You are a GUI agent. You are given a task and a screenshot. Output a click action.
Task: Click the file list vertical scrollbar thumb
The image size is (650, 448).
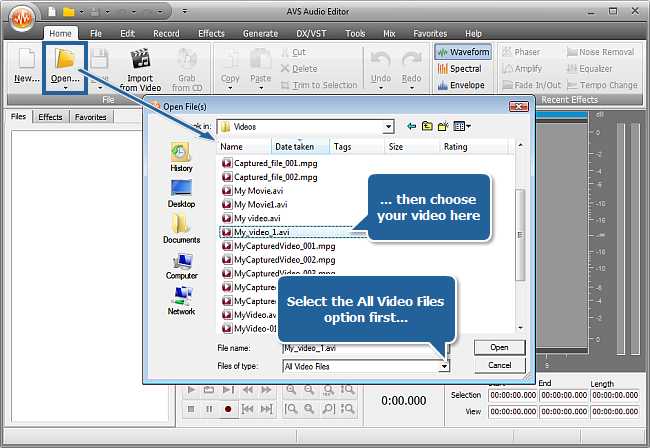pyautogui.click(x=520, y=235)
